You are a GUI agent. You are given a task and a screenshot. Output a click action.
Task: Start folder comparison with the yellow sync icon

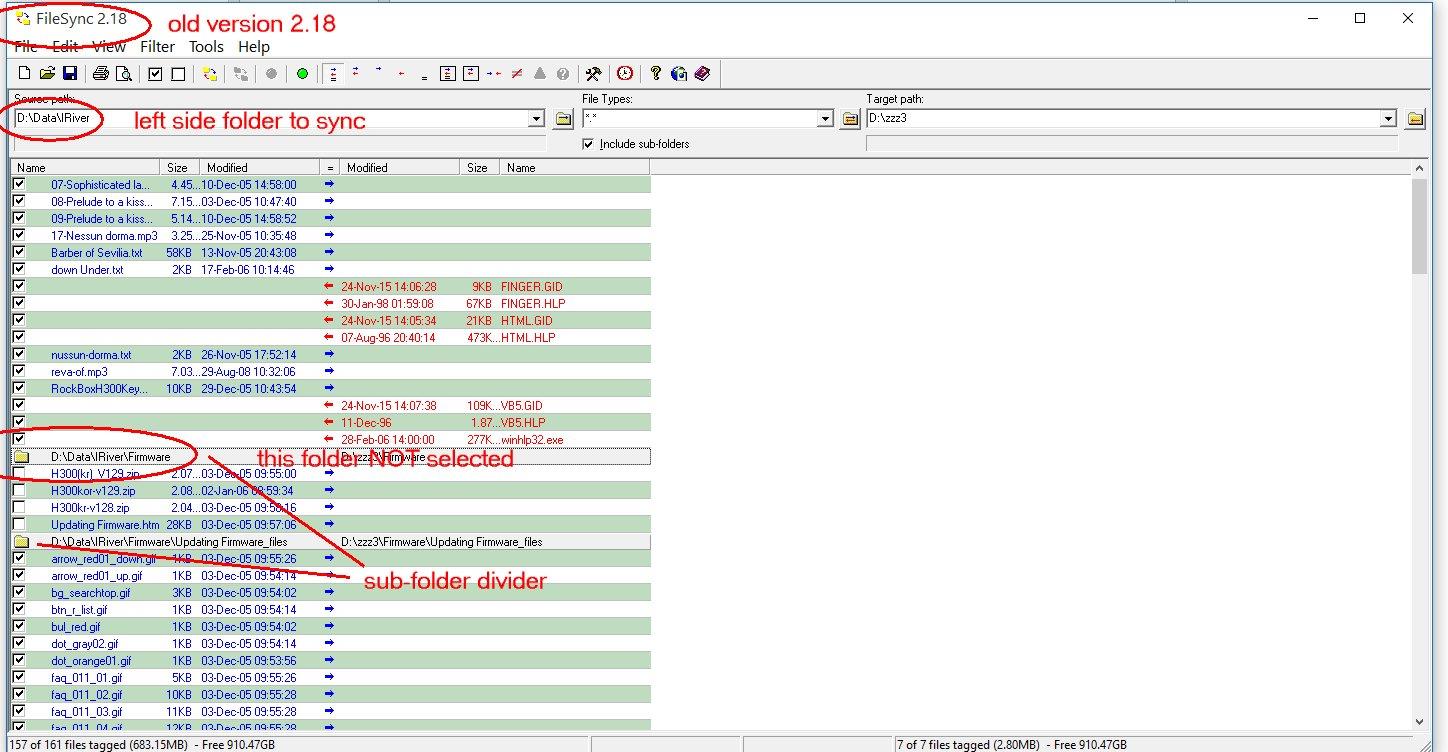coord(210,73)
